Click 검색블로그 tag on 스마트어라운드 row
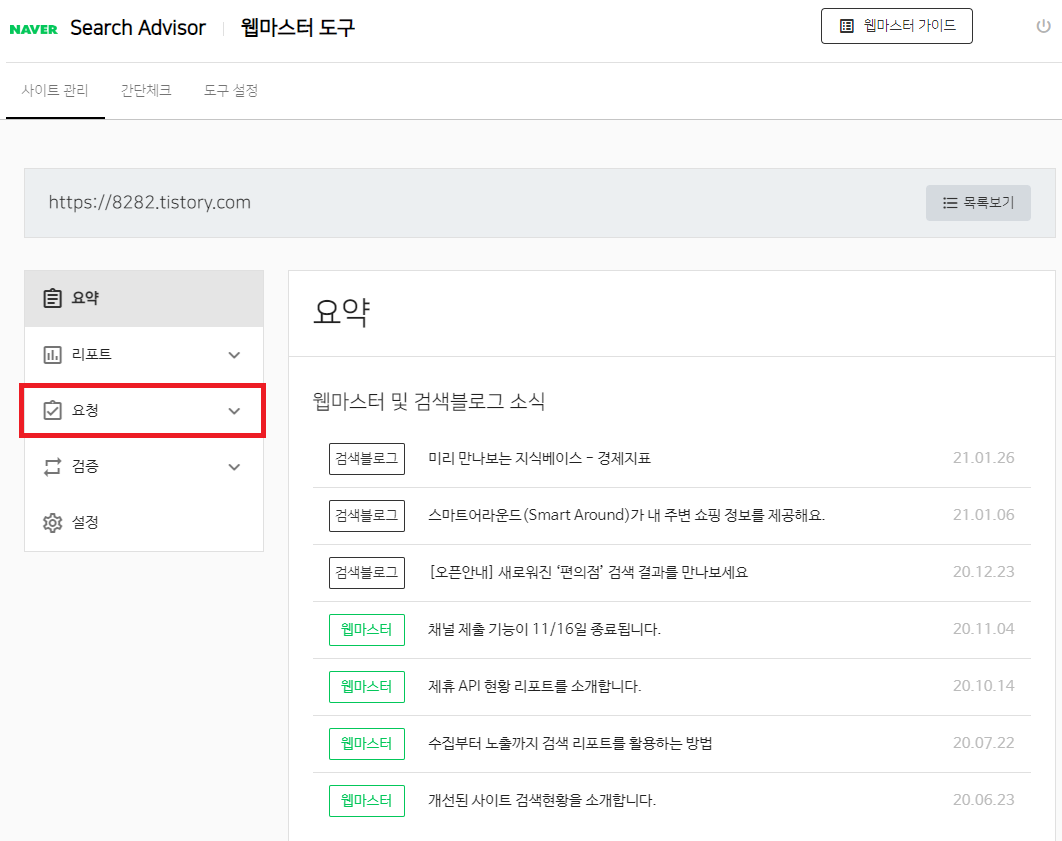Screen dimensions: 1062x841 pos(366,516)
